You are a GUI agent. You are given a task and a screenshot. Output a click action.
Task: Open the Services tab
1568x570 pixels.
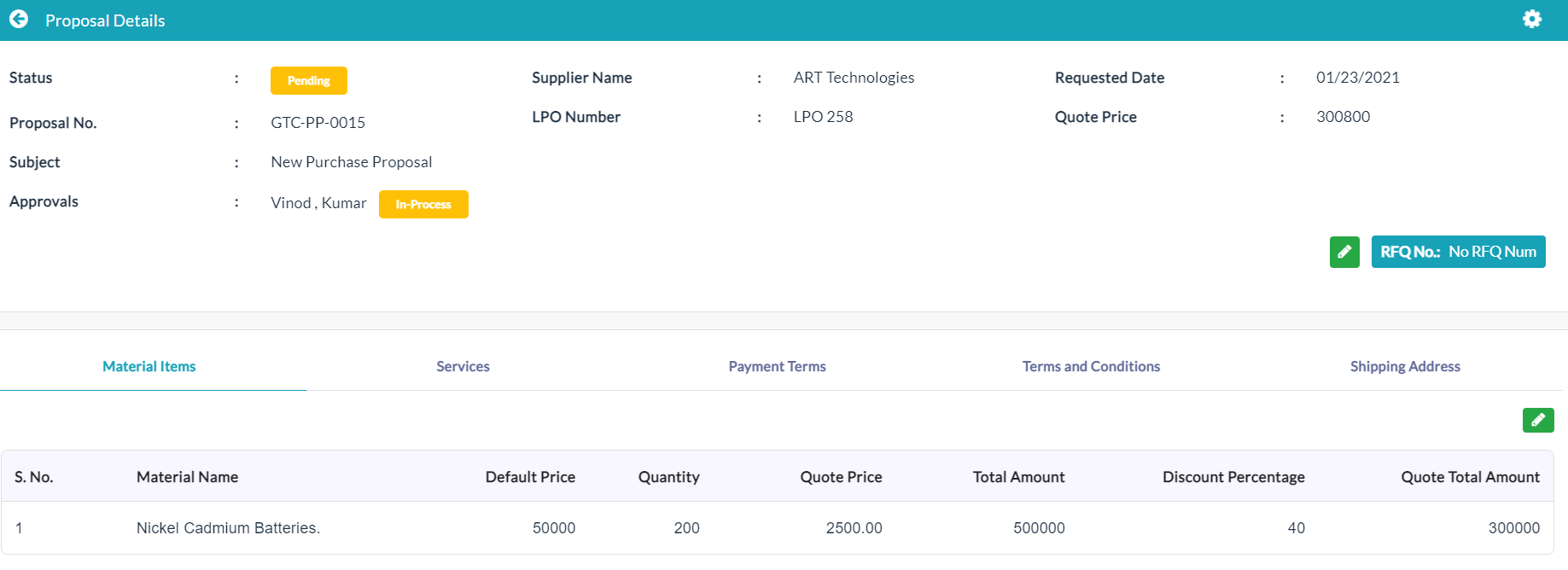click(x=463, y=366)
